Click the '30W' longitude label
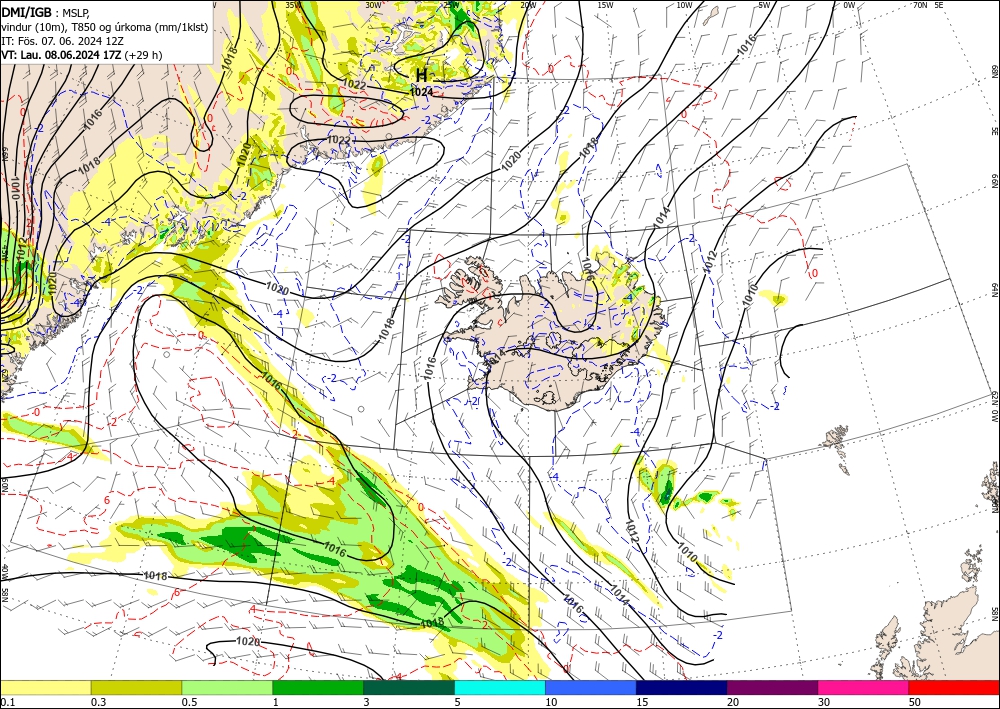The height and width of the screenshot is (709, 1000). click(374, 5)
